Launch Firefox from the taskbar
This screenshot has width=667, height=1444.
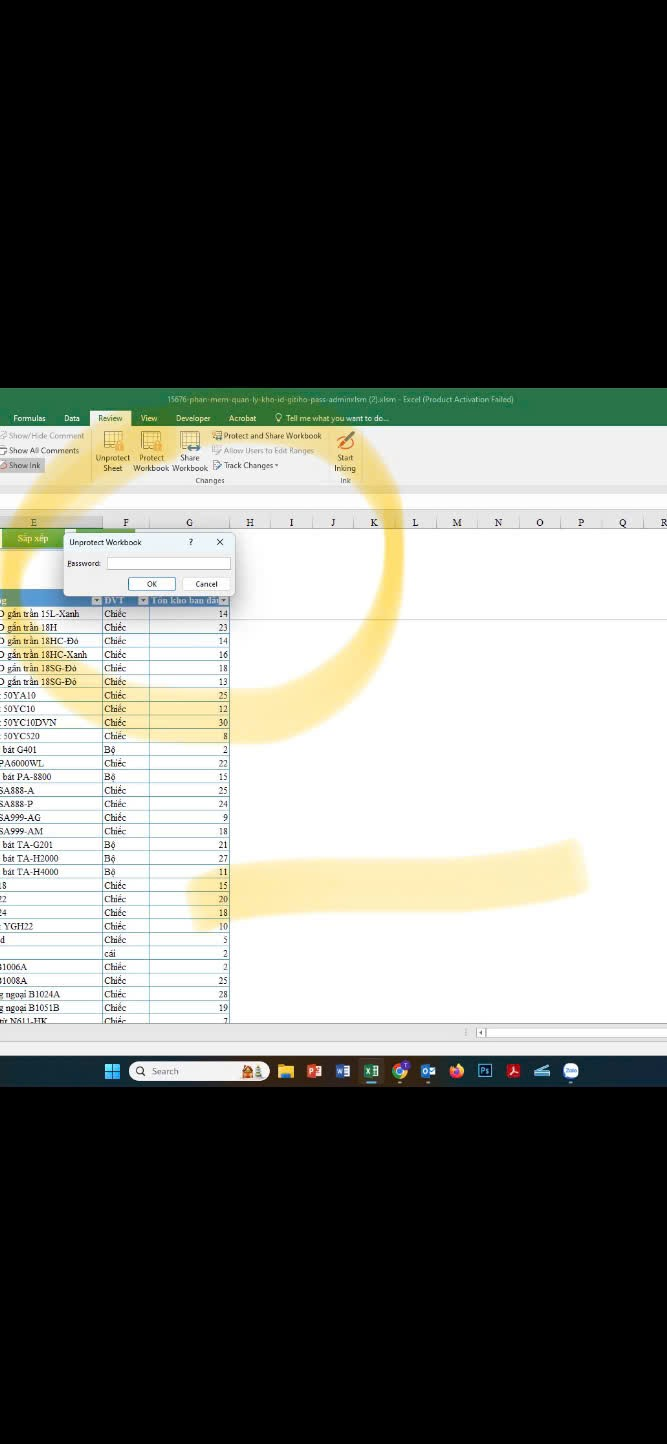(x=457, y=1071)
